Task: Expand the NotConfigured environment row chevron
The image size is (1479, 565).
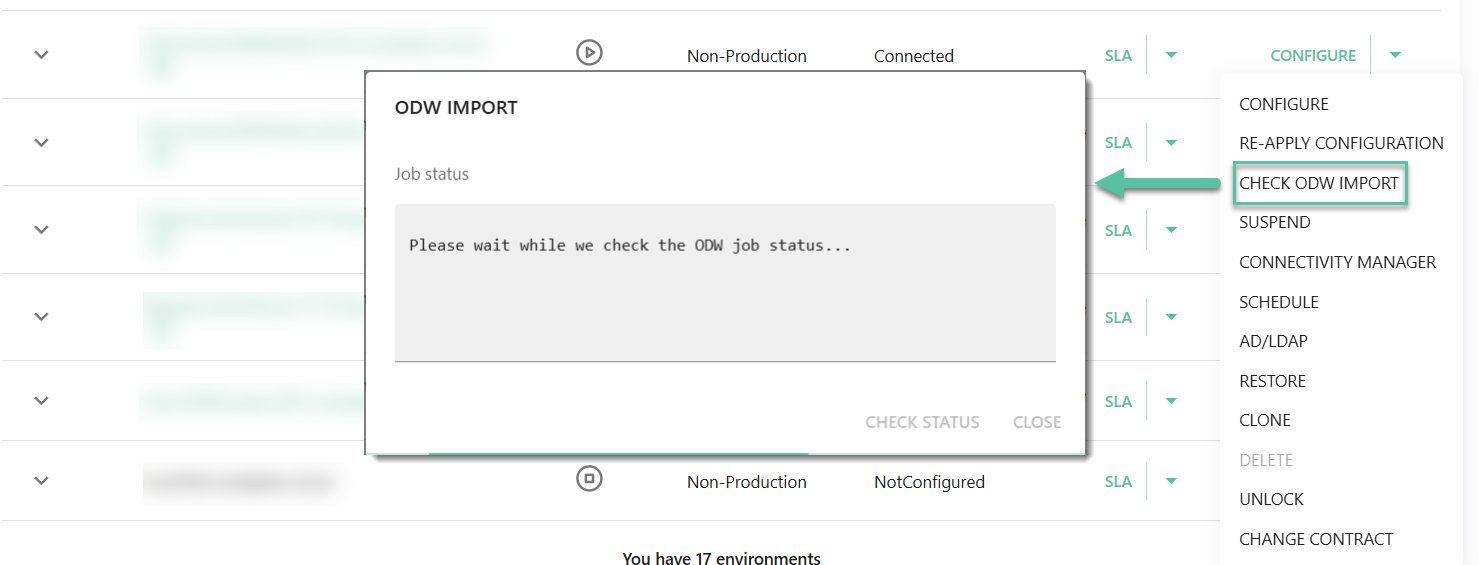Action: coord(41,481)
